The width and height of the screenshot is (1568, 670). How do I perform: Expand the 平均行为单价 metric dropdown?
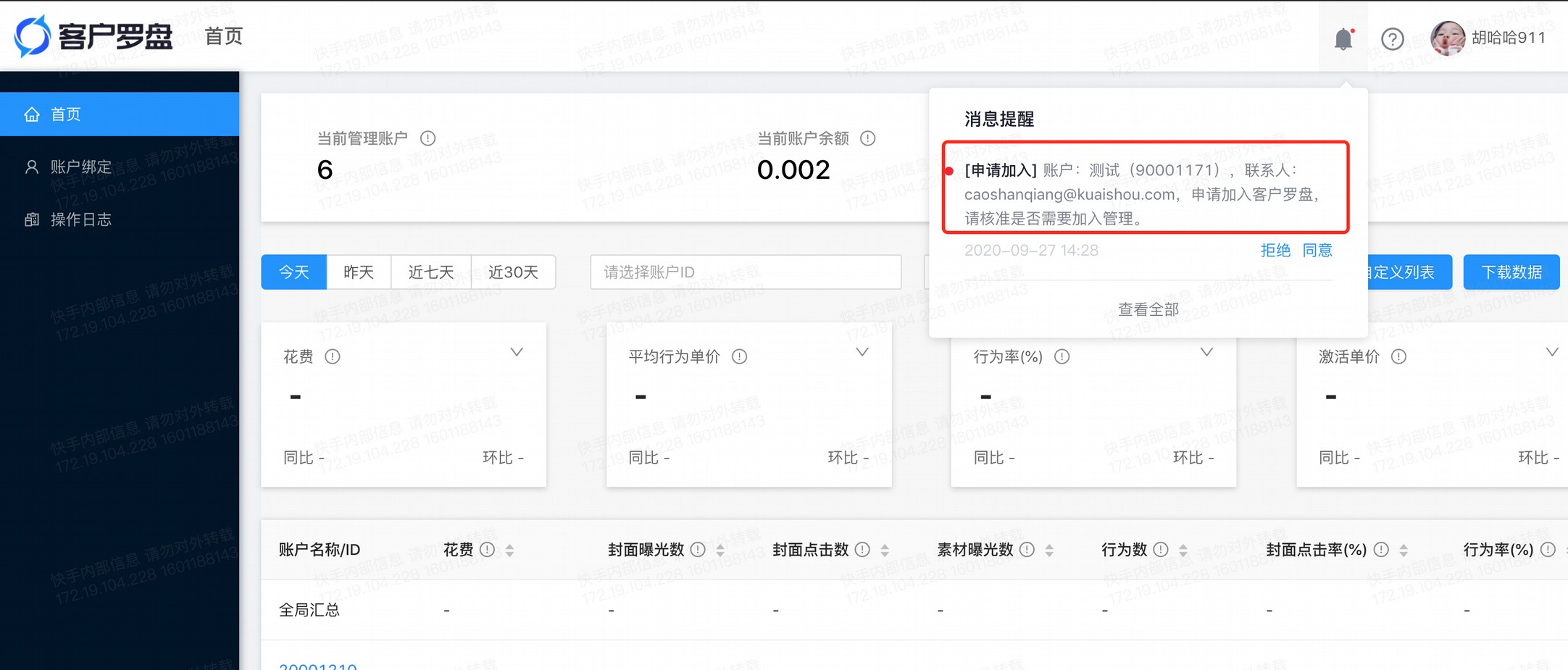coord(862,352)
